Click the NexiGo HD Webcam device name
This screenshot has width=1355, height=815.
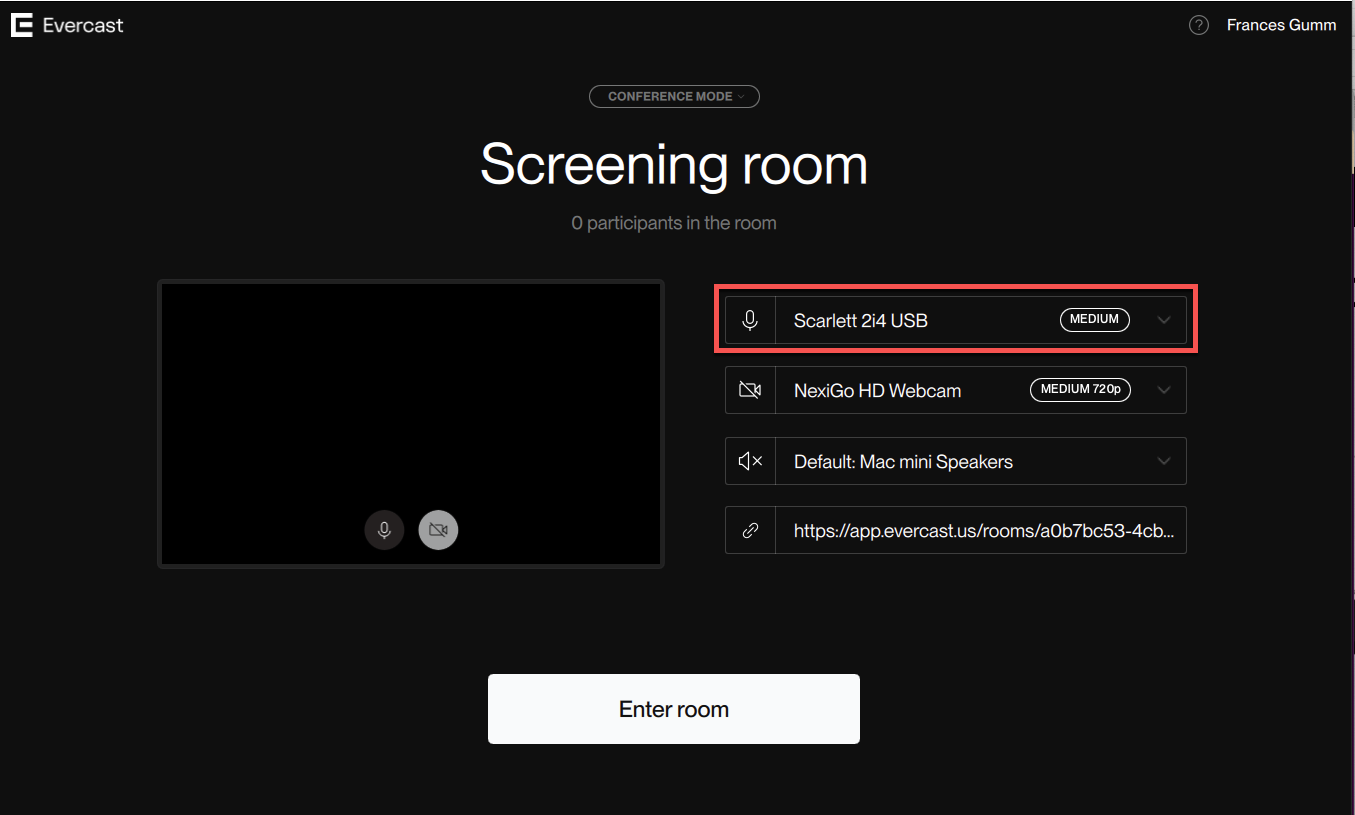tap(878, 391)
